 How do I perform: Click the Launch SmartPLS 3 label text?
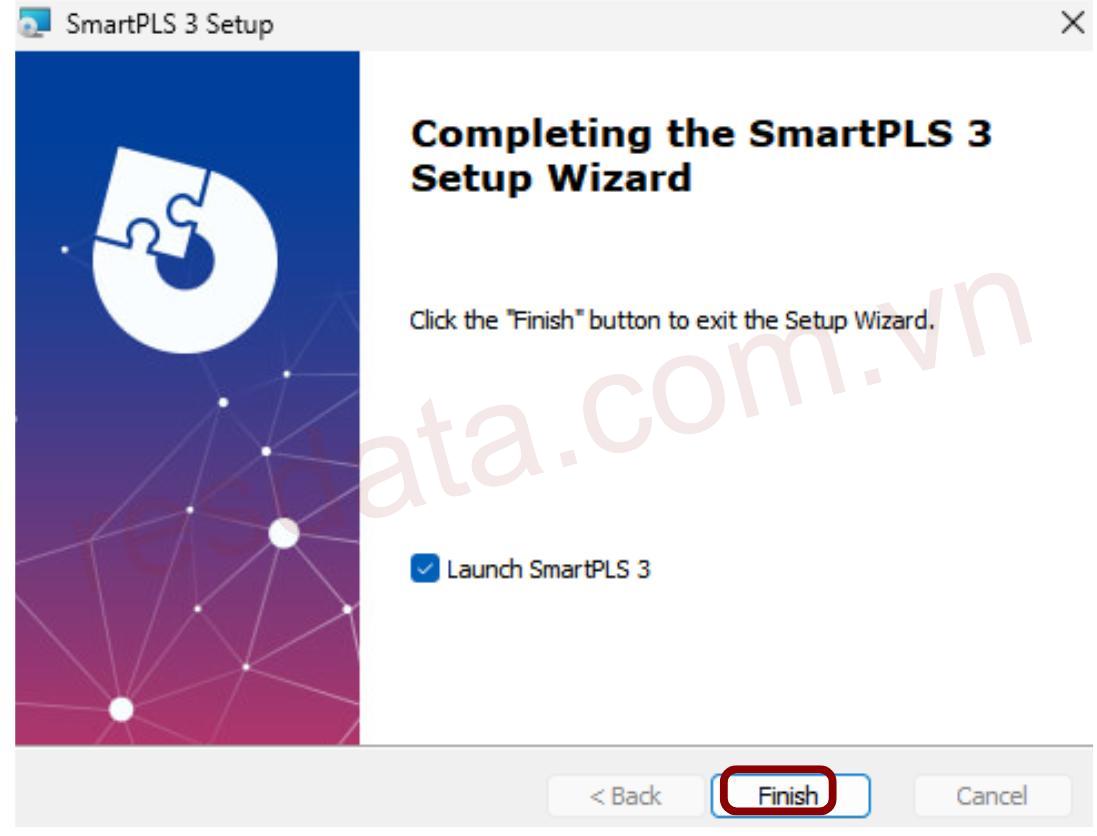[x=548, y=569]
